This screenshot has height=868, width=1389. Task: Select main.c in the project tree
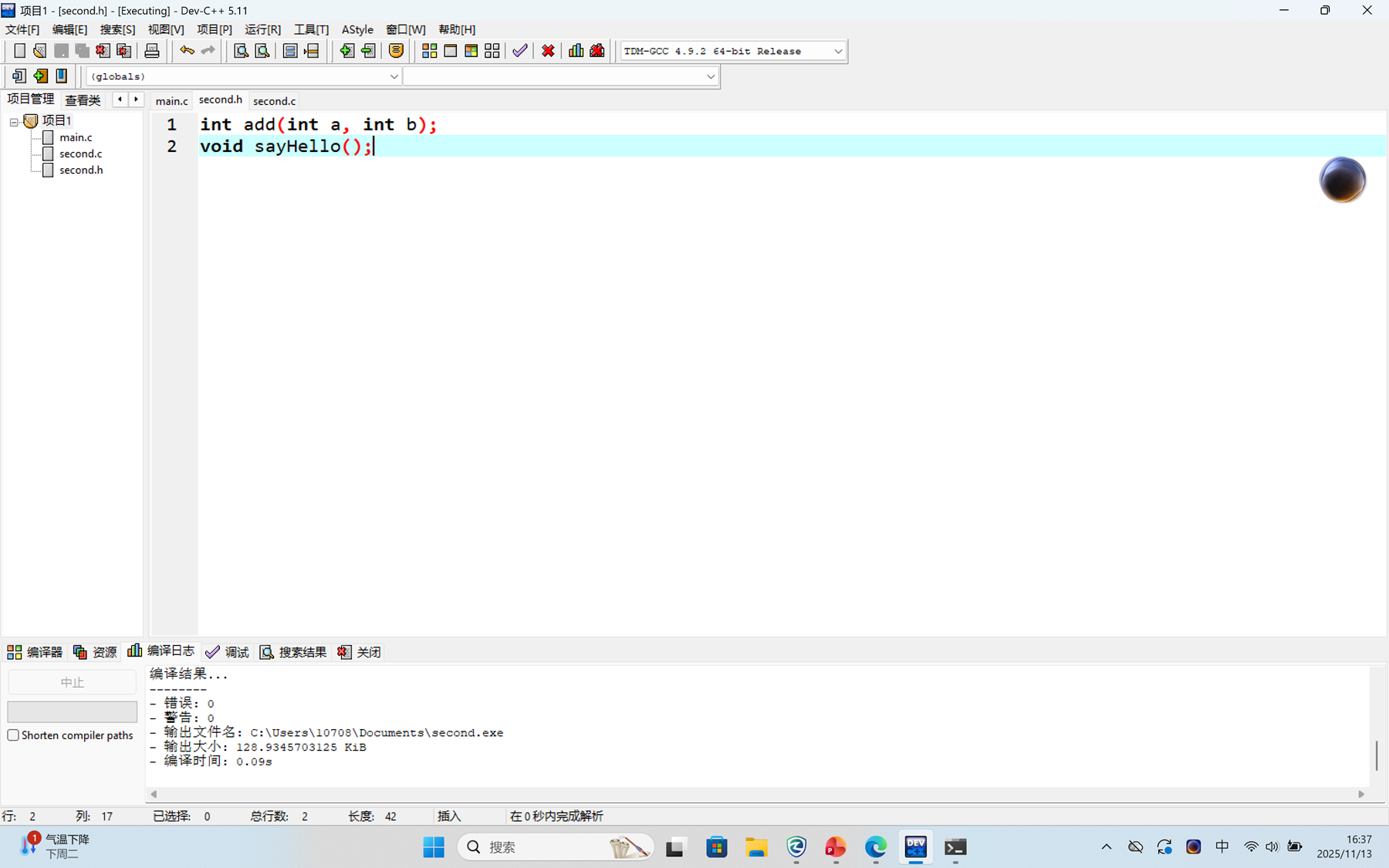coord(76,137)
